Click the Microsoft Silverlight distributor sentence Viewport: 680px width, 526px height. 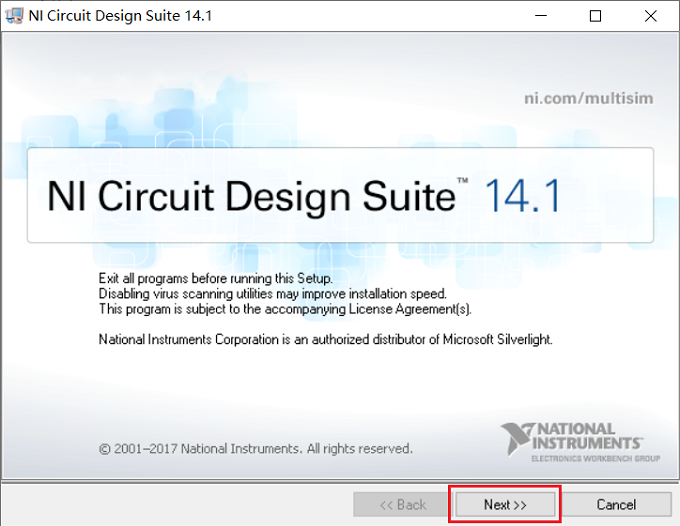pos(326,339)
